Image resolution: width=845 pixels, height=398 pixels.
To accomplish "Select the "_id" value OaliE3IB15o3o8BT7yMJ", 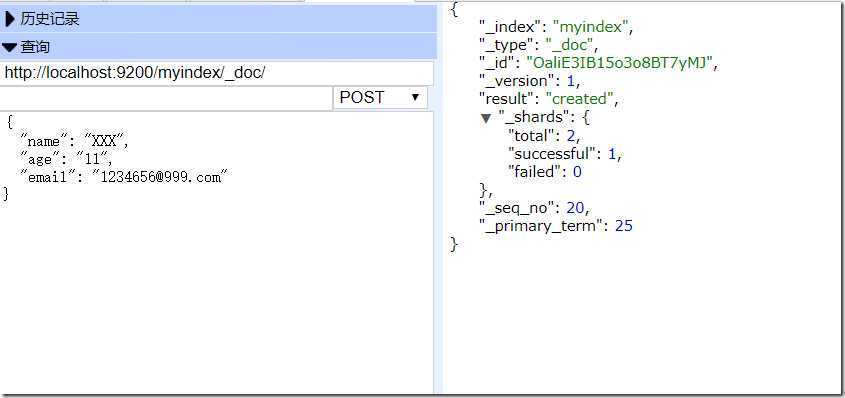I will pyautogui.click(x=619, y=63).
